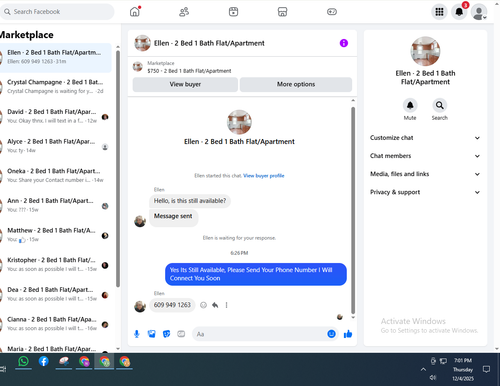Open the $750 Marketplace listing link
500x386 pixels.
[189, 71]
